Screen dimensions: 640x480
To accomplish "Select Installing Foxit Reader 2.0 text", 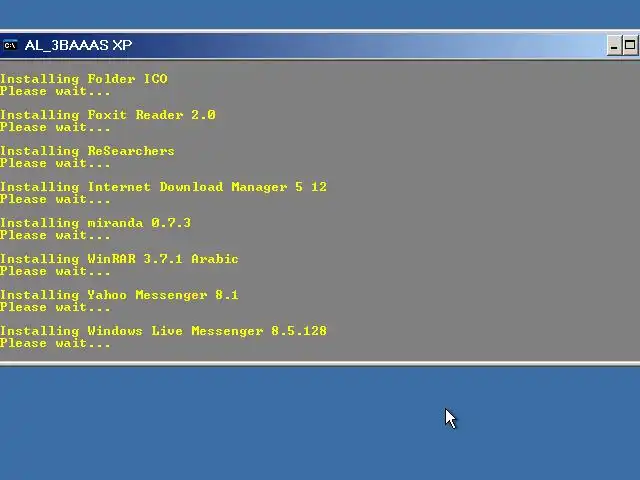I will click(x=108, y=115).
